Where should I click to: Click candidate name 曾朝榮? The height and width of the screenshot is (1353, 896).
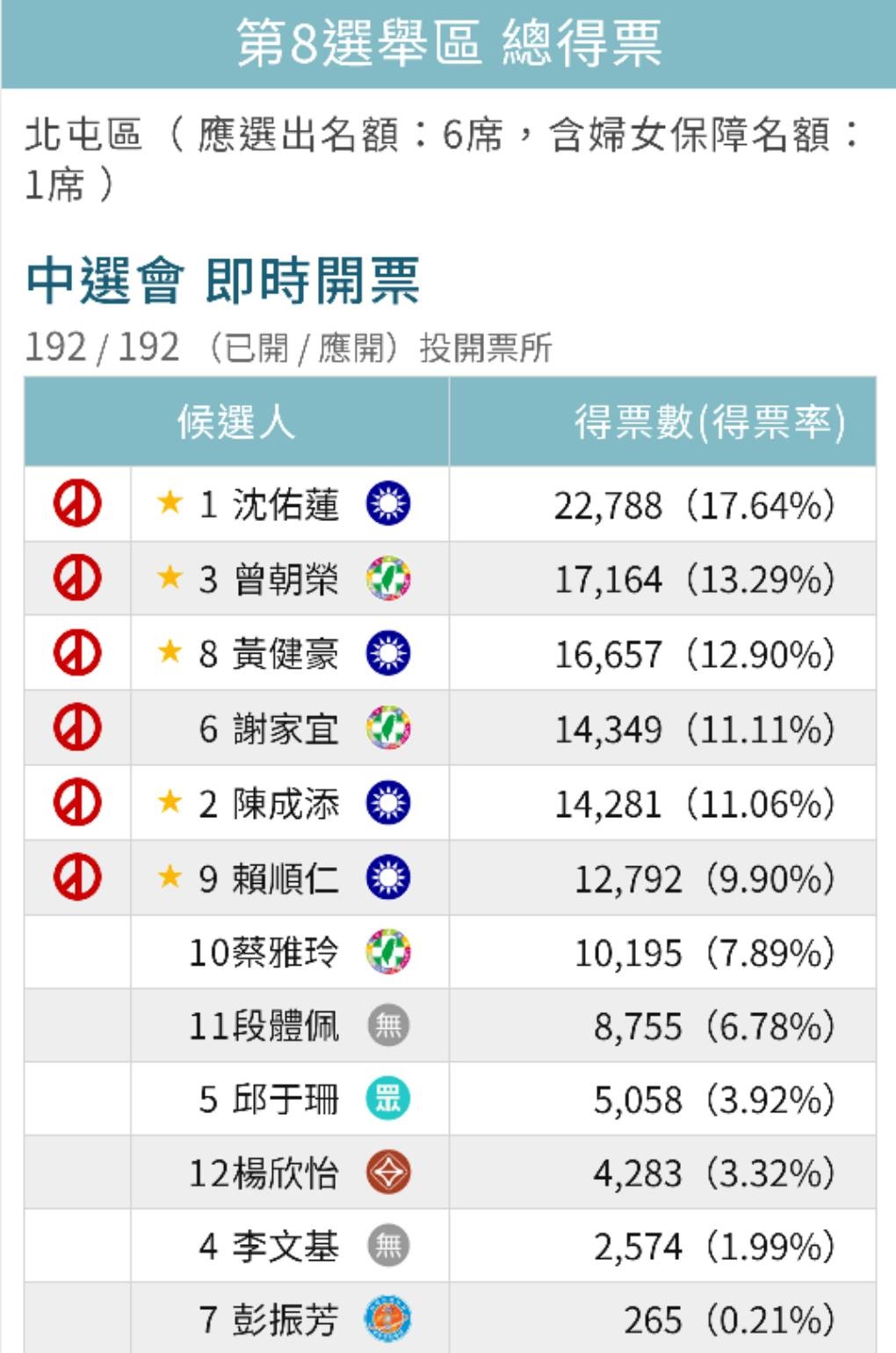(x=285, y=579)
